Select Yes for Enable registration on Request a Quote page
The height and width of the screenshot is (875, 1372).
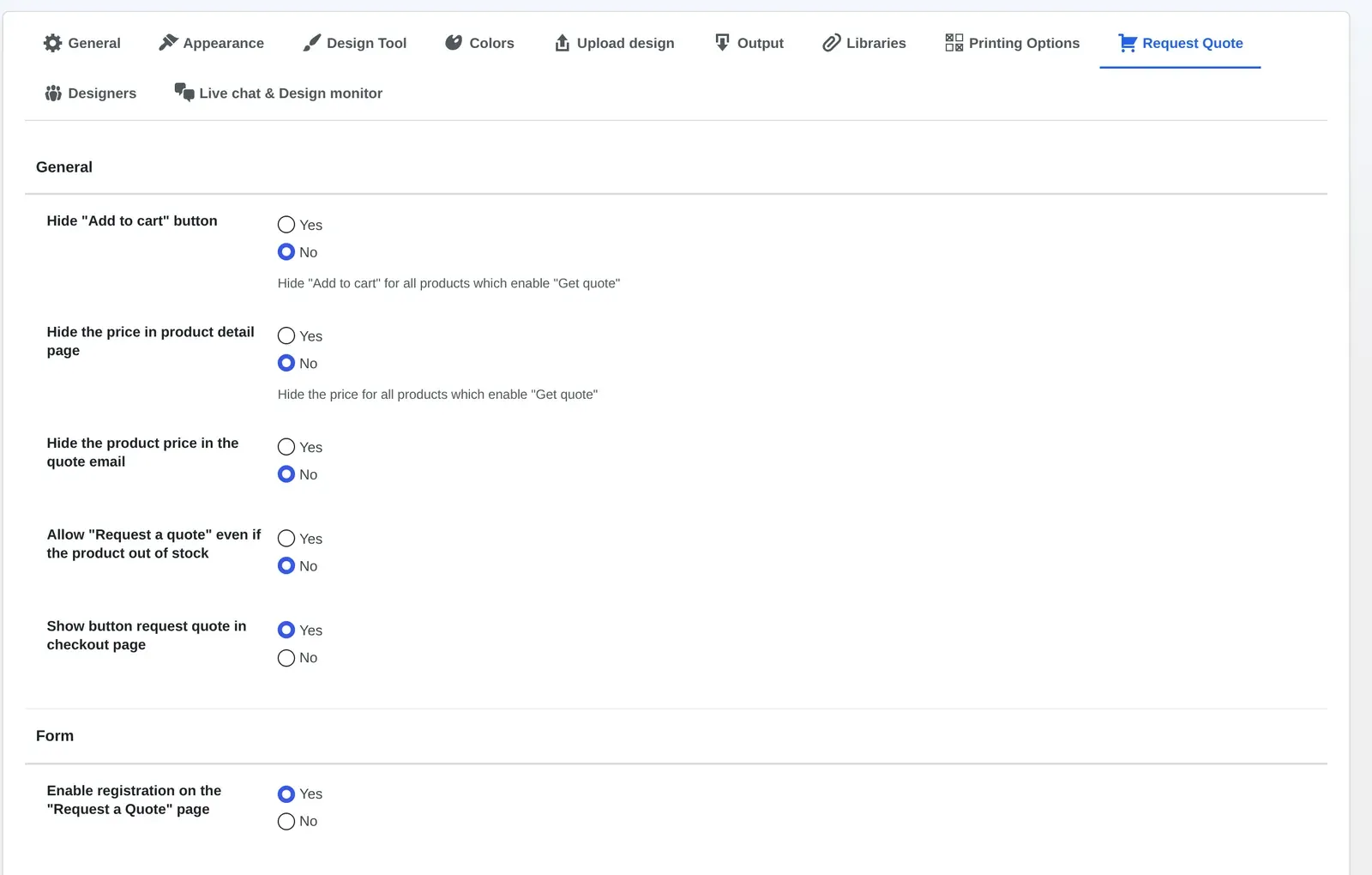point(286,794)
